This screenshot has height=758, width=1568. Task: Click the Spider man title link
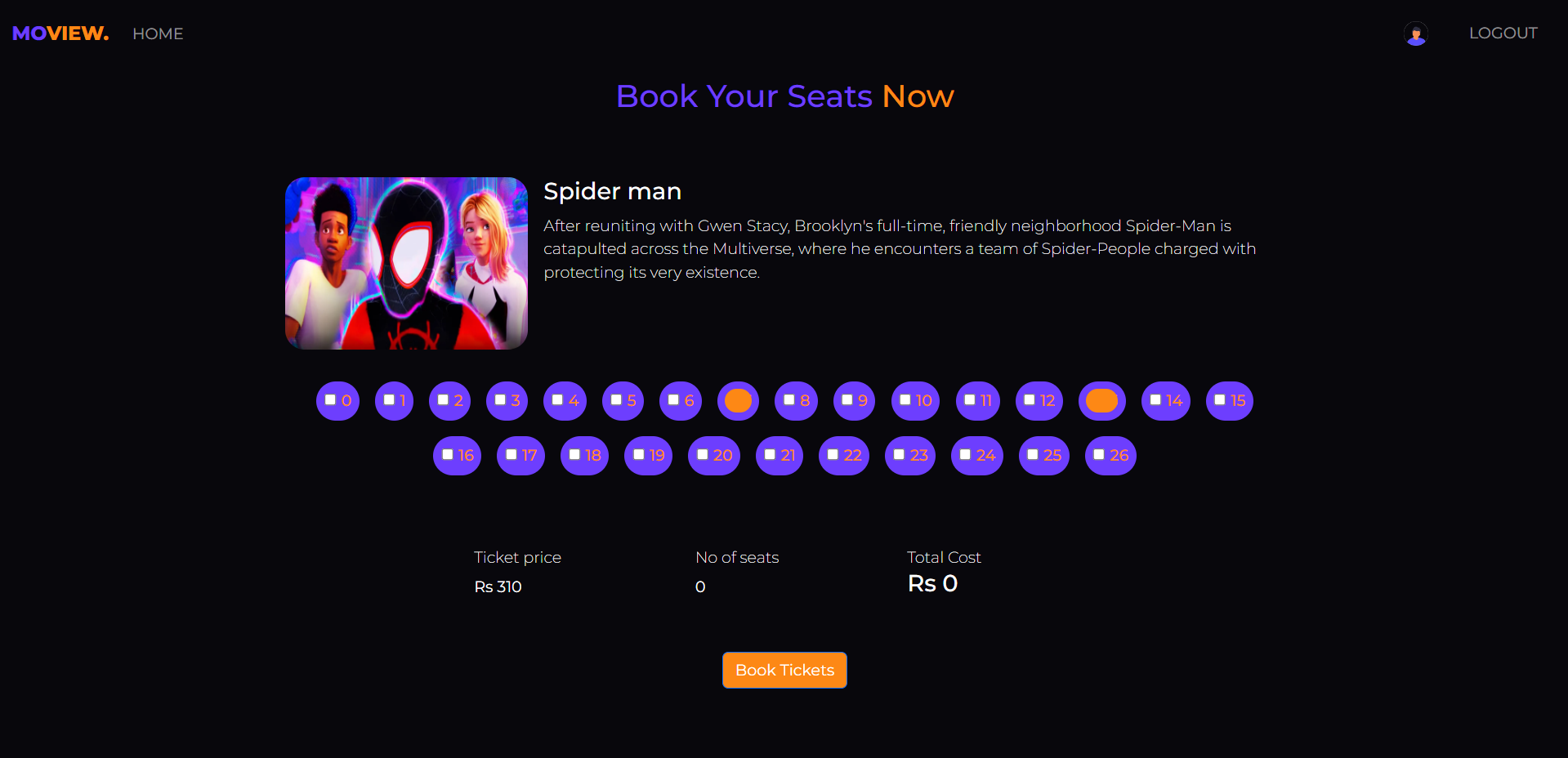click(612, 190)
